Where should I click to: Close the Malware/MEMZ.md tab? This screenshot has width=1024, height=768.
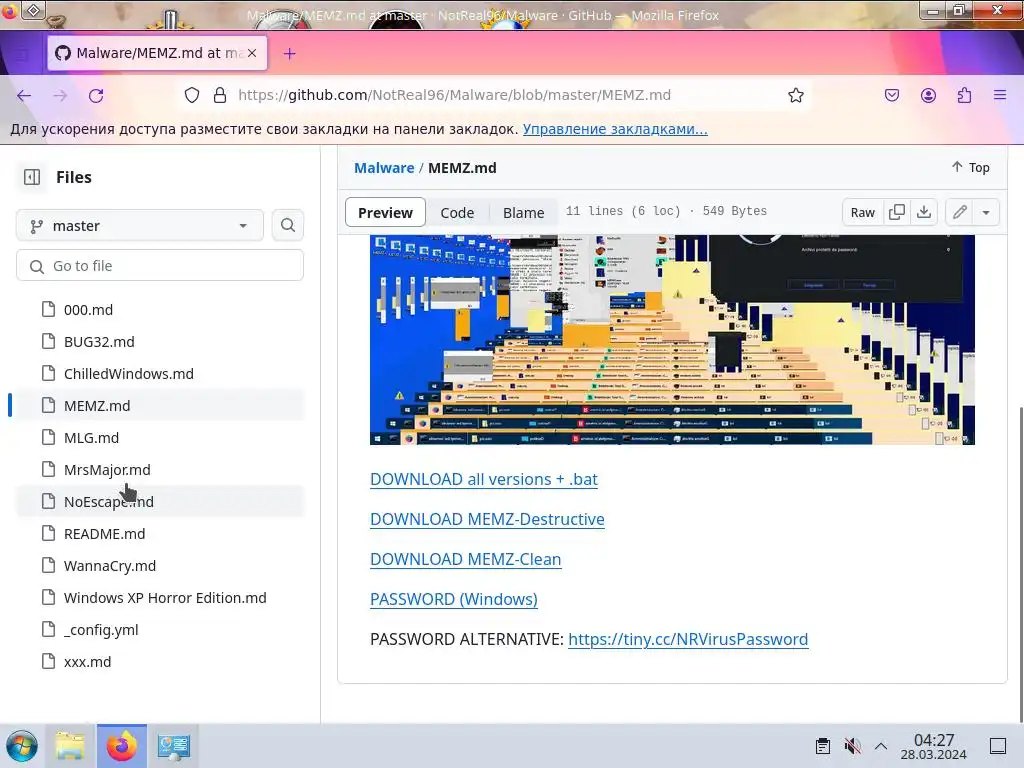point(252,53)
